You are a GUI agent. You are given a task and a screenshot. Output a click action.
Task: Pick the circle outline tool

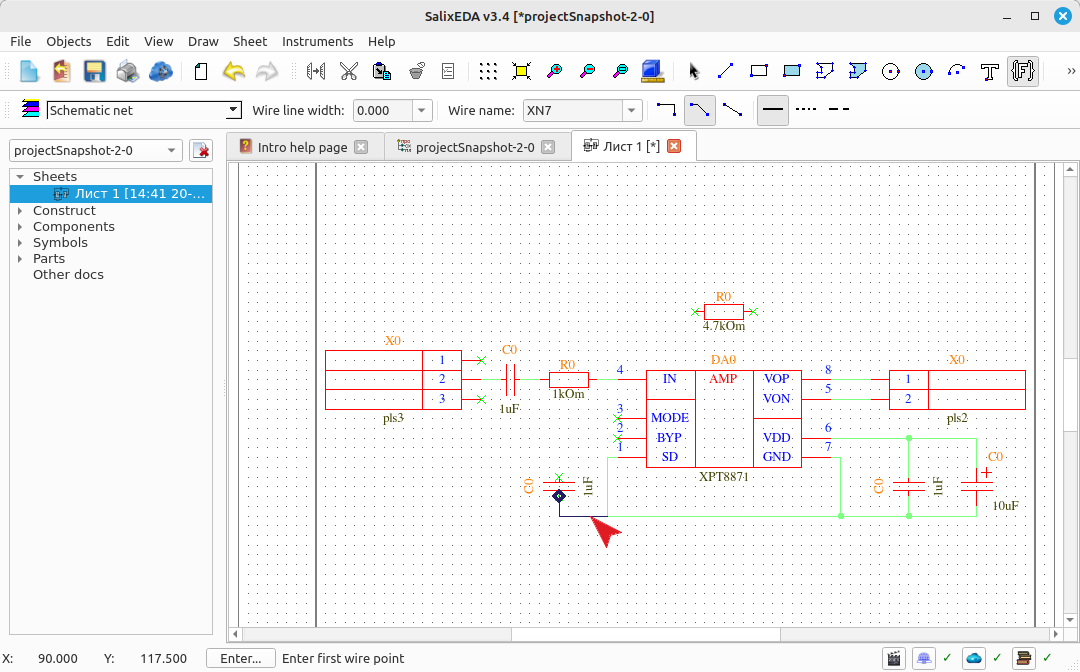click(x=891, y=71)
